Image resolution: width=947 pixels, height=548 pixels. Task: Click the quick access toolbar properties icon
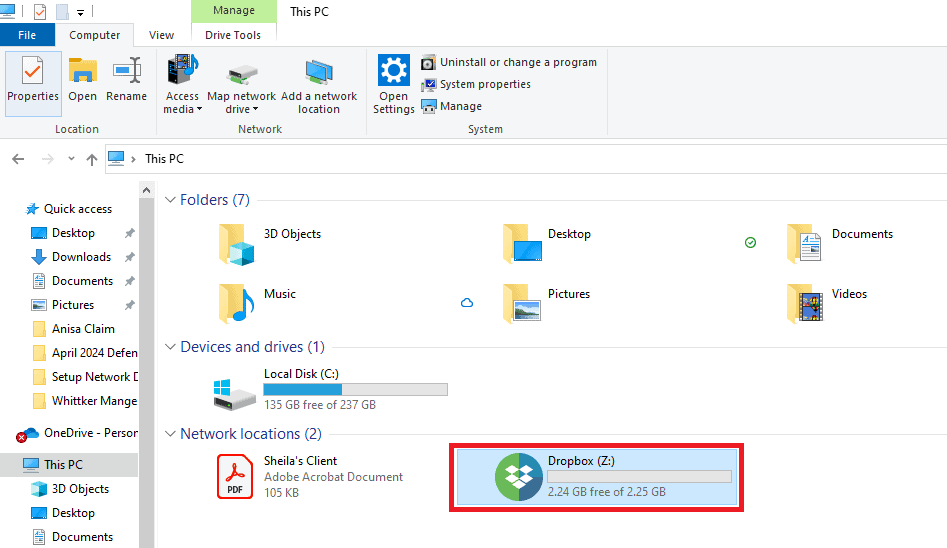pos(40,11)
